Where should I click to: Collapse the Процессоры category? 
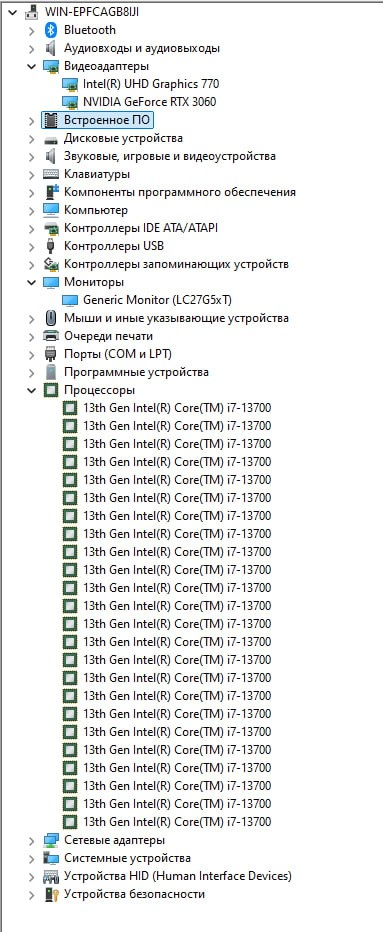tap(32, 391)
